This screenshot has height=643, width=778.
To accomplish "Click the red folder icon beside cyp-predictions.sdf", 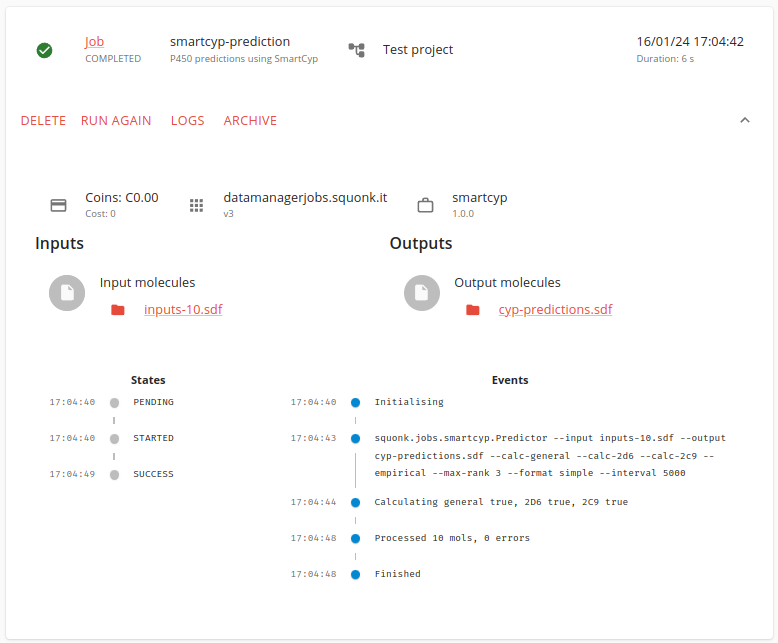I will pos(473,310).
